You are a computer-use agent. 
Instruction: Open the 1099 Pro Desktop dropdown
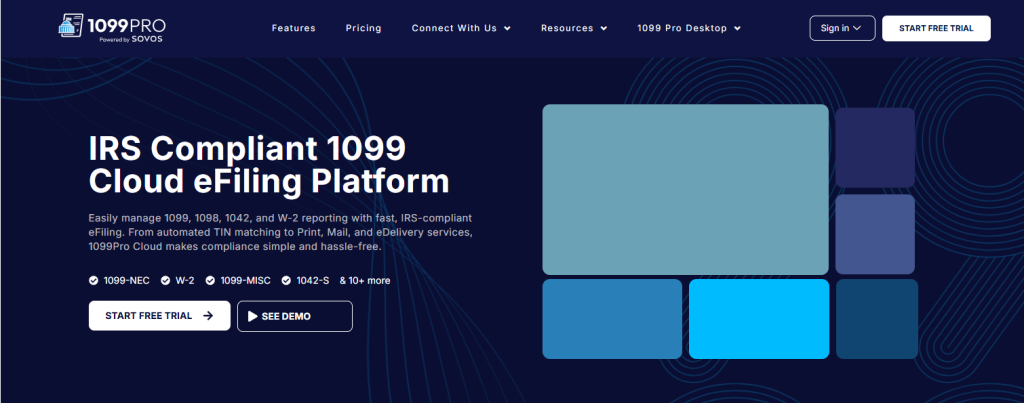click(688, 28)
